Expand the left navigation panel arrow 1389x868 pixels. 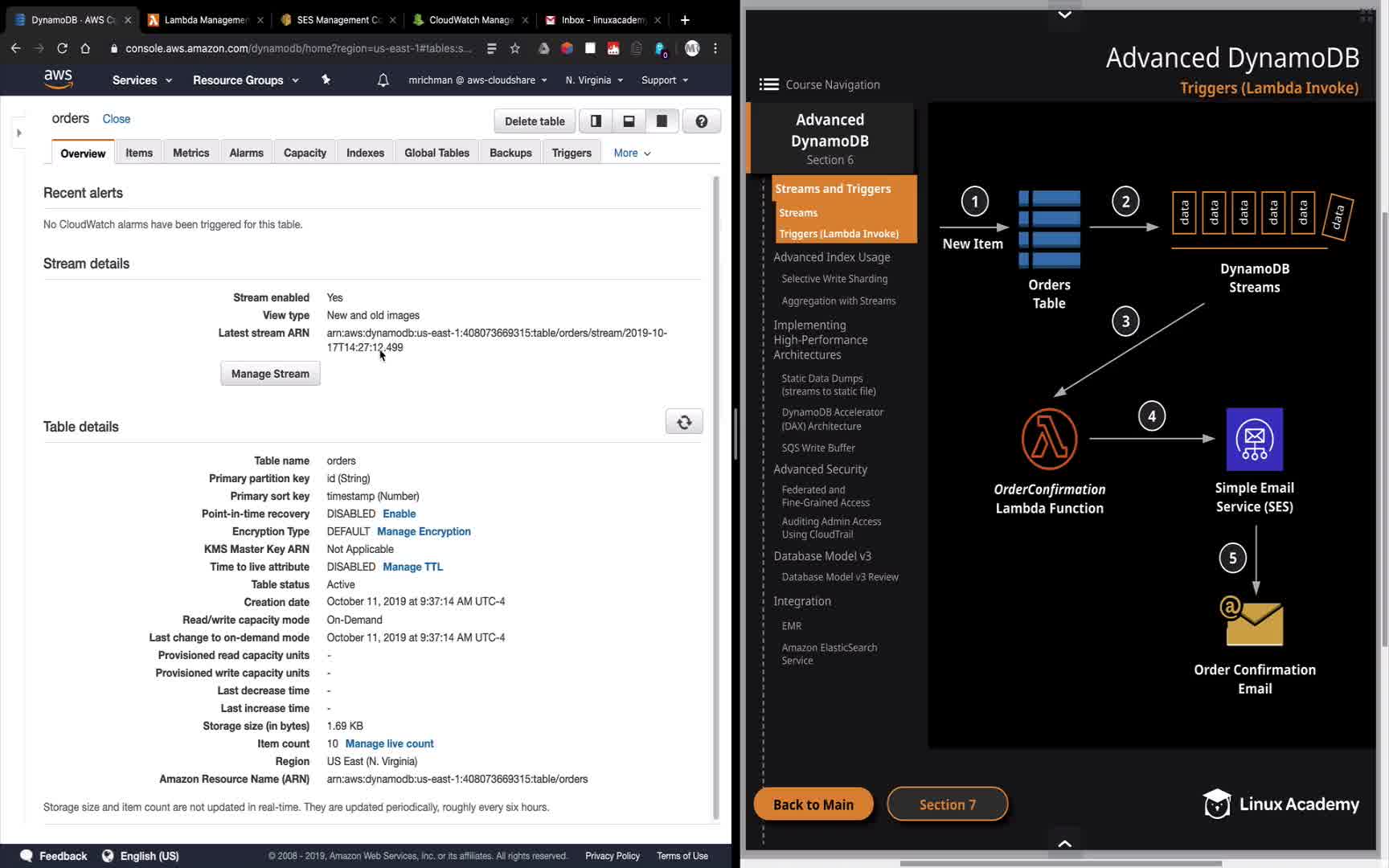pyautogui.click(x=19, y=133)
